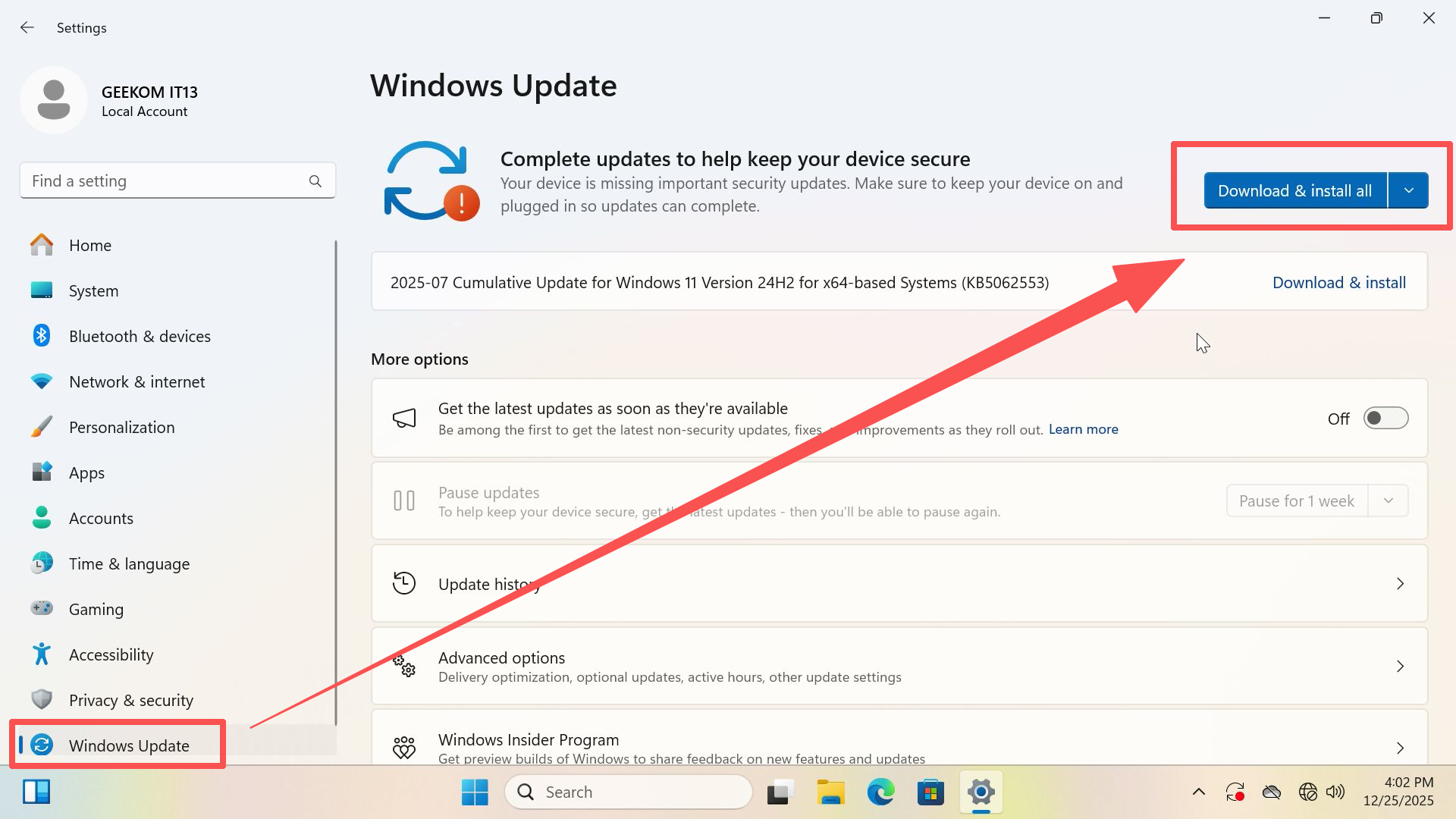Image resolution: width=1456 pixels, height=819 pixels.
Task: Open the Download & install all dropdown arrow
Action: 1408,190
